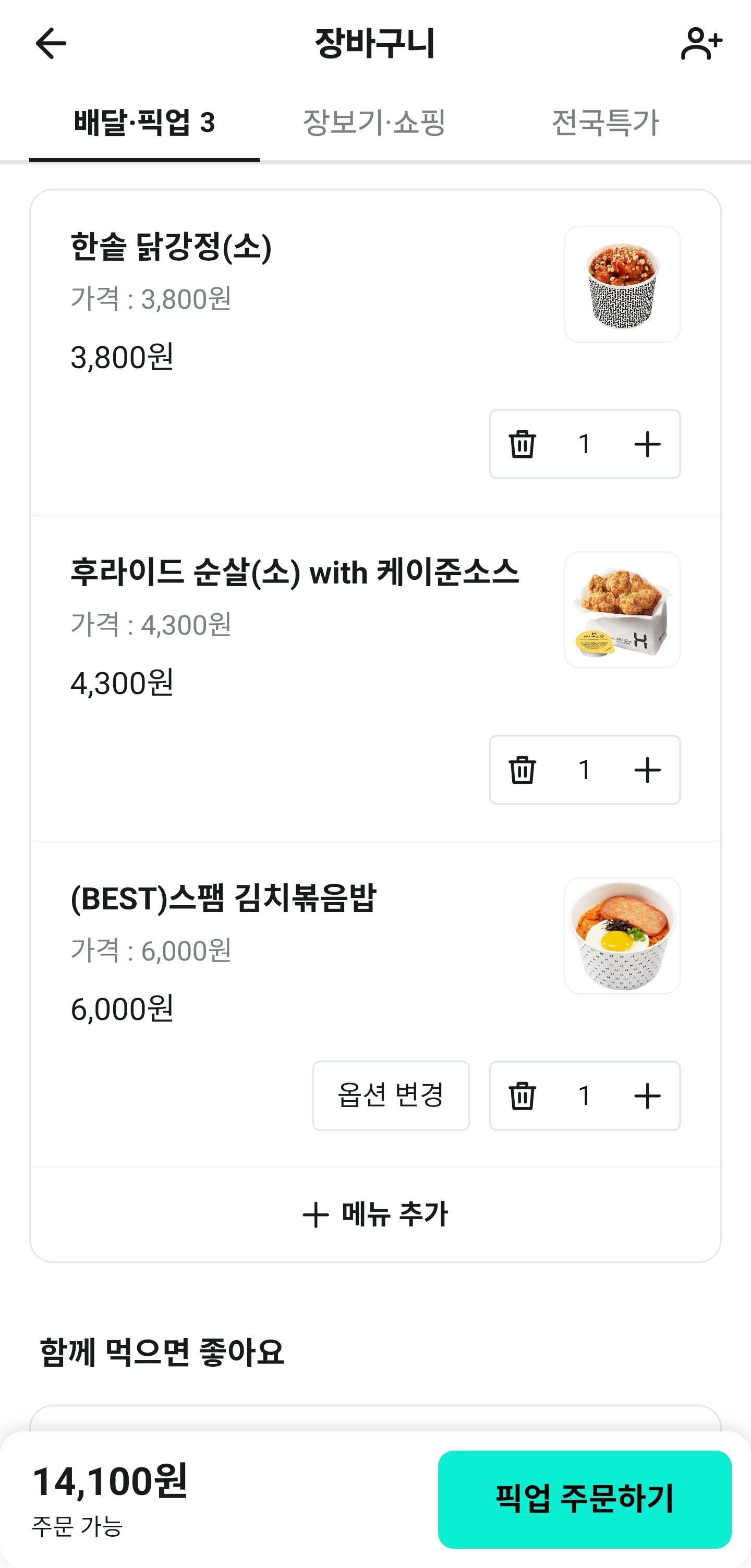Open the 후라이드 순살(소) with 케이준소스 title
This screenshot has width=751, height=1568.
[x=295, y=573]
